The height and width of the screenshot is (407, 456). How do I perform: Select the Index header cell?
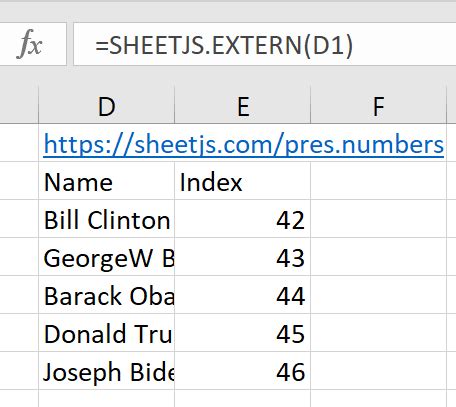tap(243, 182)
